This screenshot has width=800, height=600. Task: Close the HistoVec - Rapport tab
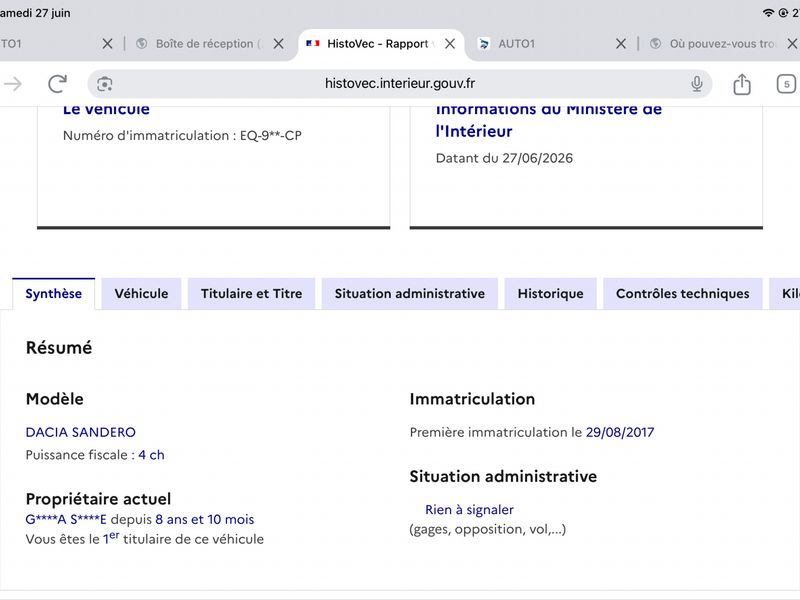click(449, 44)
